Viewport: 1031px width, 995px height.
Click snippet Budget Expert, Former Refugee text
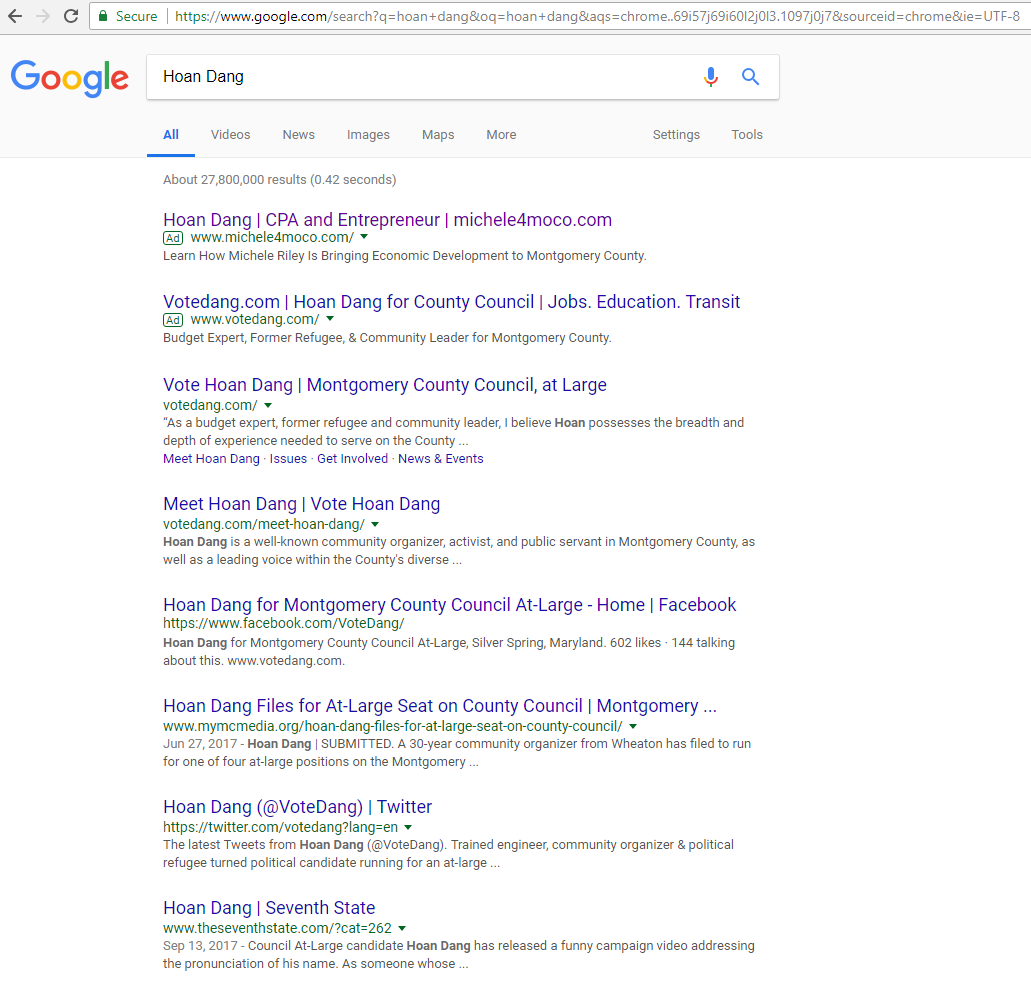pos(387,338)
